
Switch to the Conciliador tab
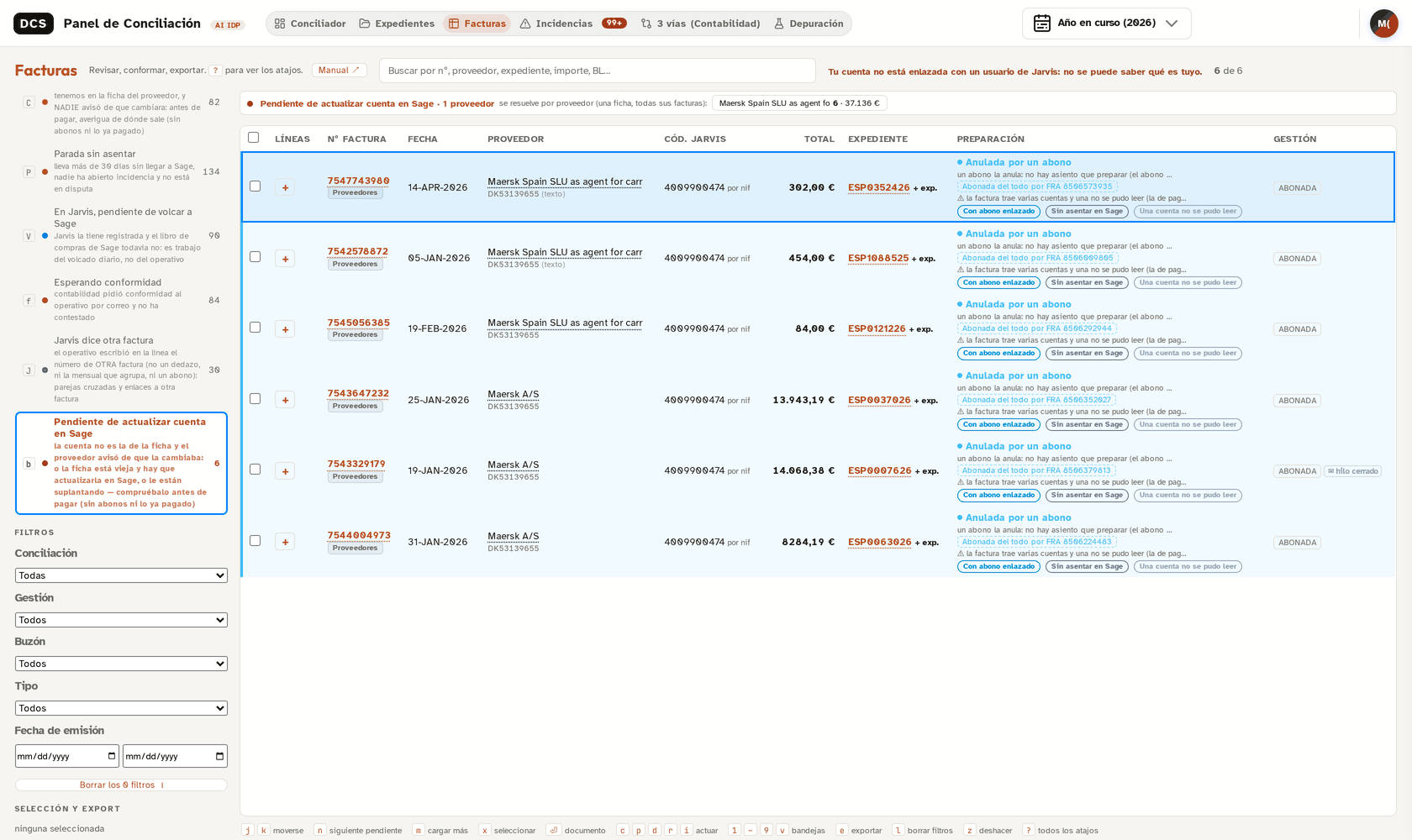click(309, 24)
